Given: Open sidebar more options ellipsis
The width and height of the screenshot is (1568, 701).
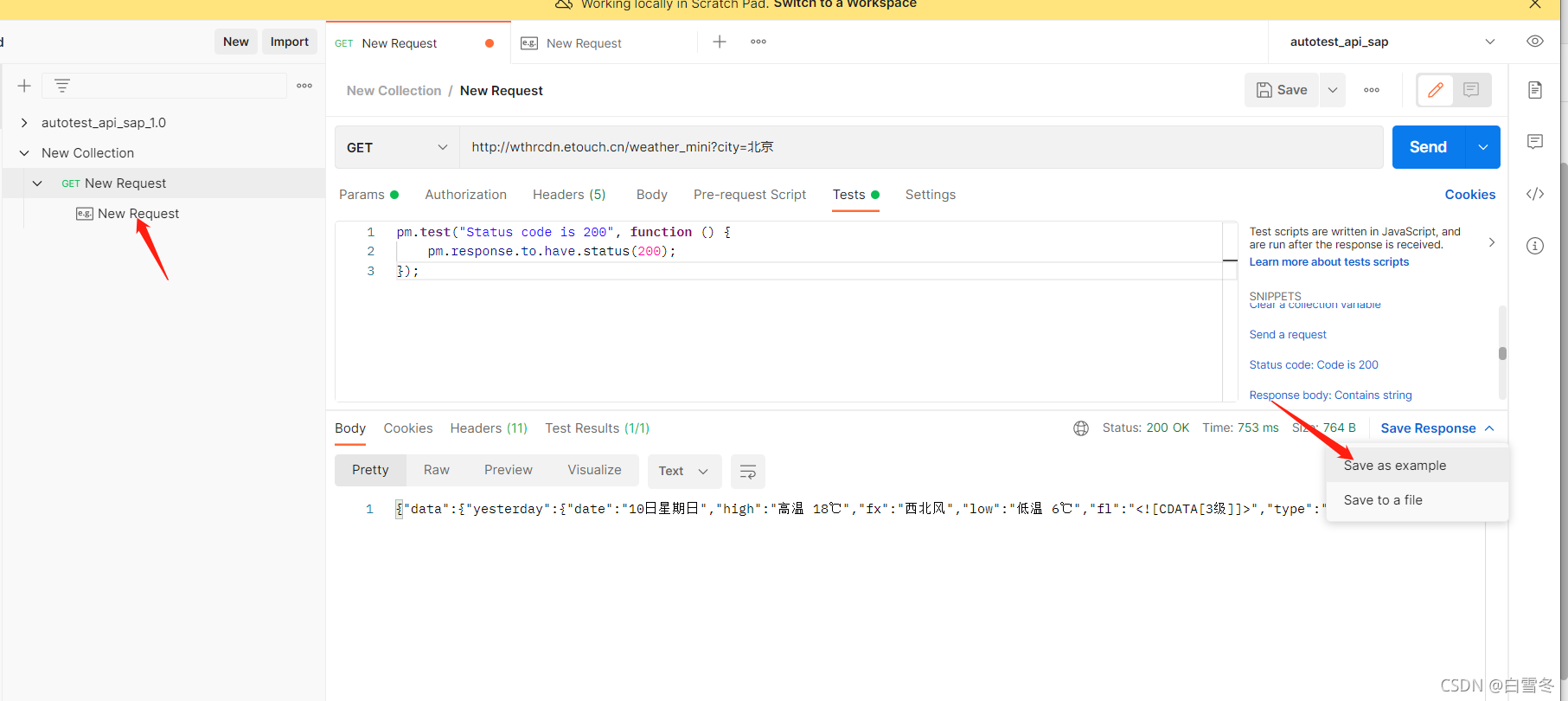Looking at the screenshot, I should pyautogui.click(x=304, y=86).
